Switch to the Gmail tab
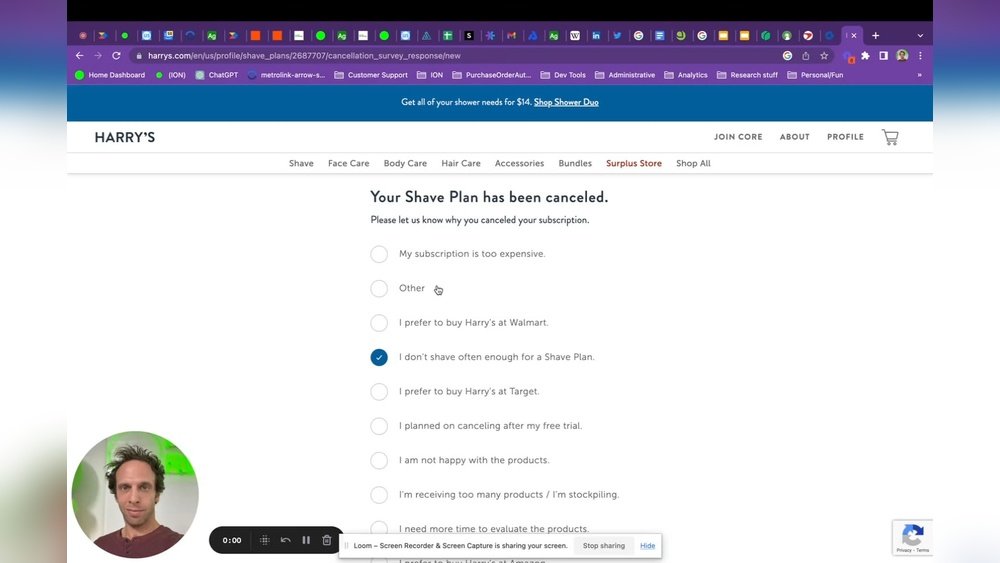Screen dimensions: 1000x563 [x=511, y=36]
